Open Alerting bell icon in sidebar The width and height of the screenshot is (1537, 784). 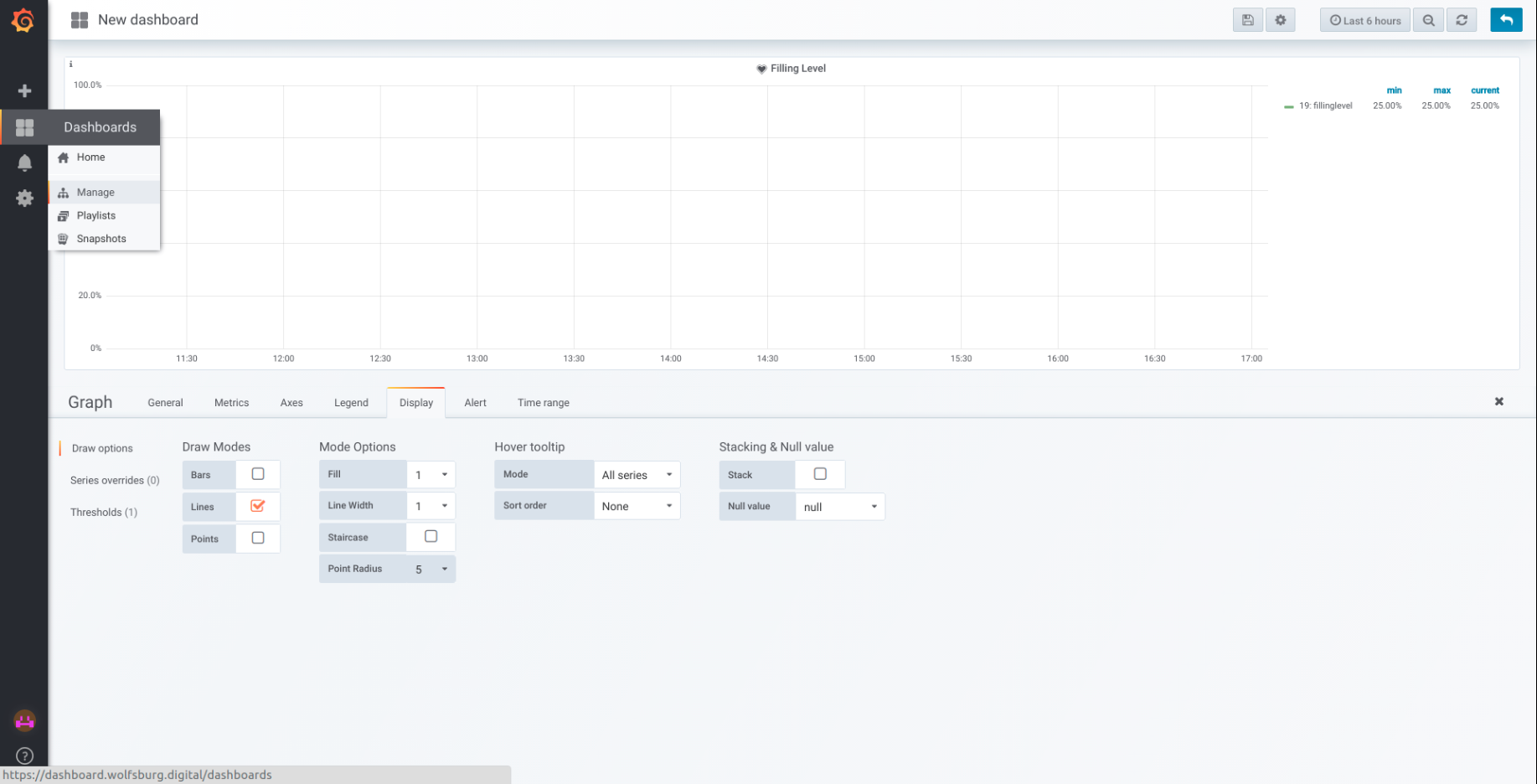[24, 162]
